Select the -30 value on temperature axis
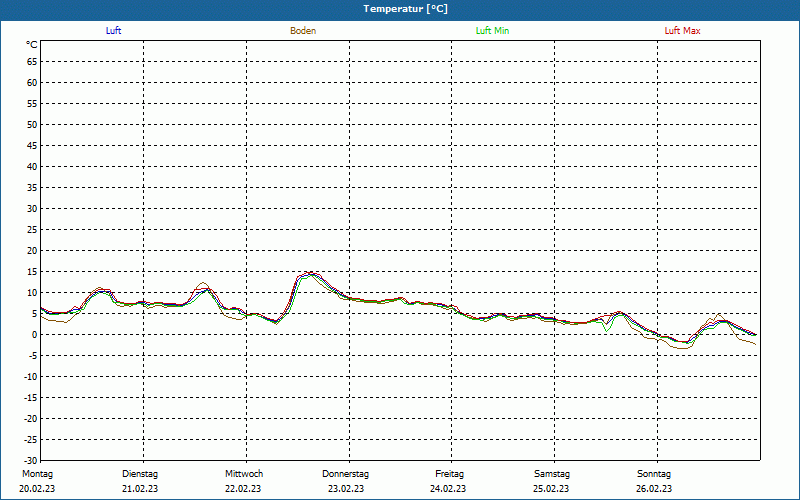The height and width of the screenshot is (500, 800). coord(30,460)
